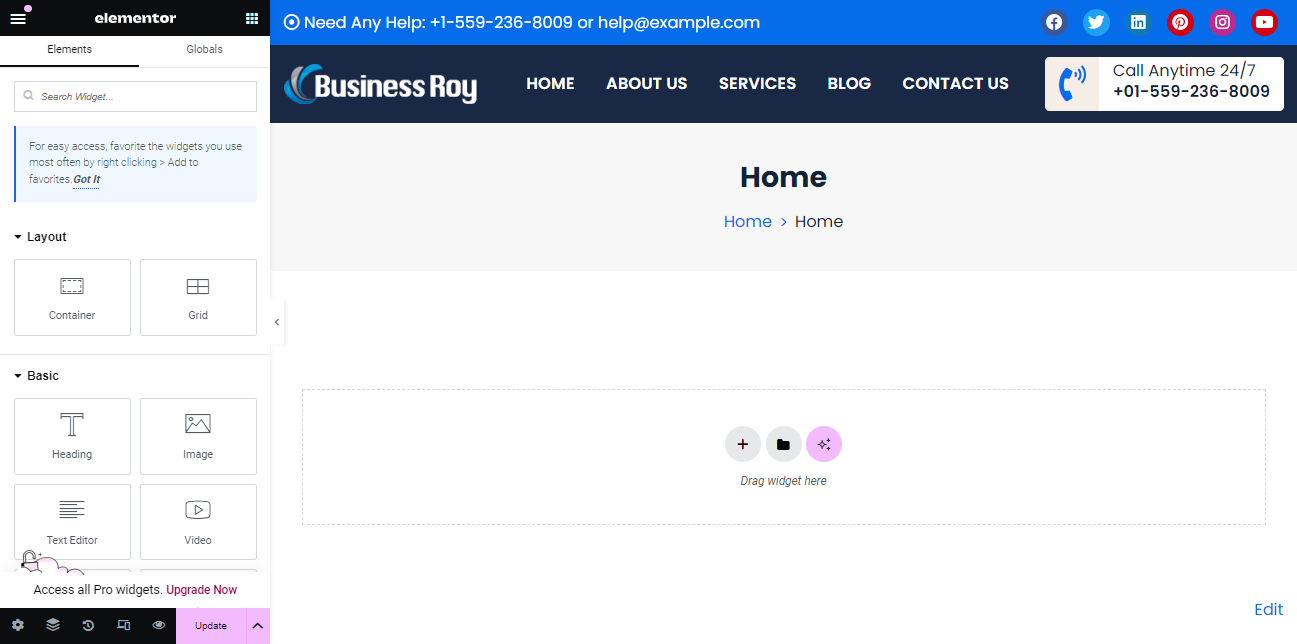Viewport: 1297px width, 644px height.
Task: Hide the Elementor side panel
Action: 277,322
